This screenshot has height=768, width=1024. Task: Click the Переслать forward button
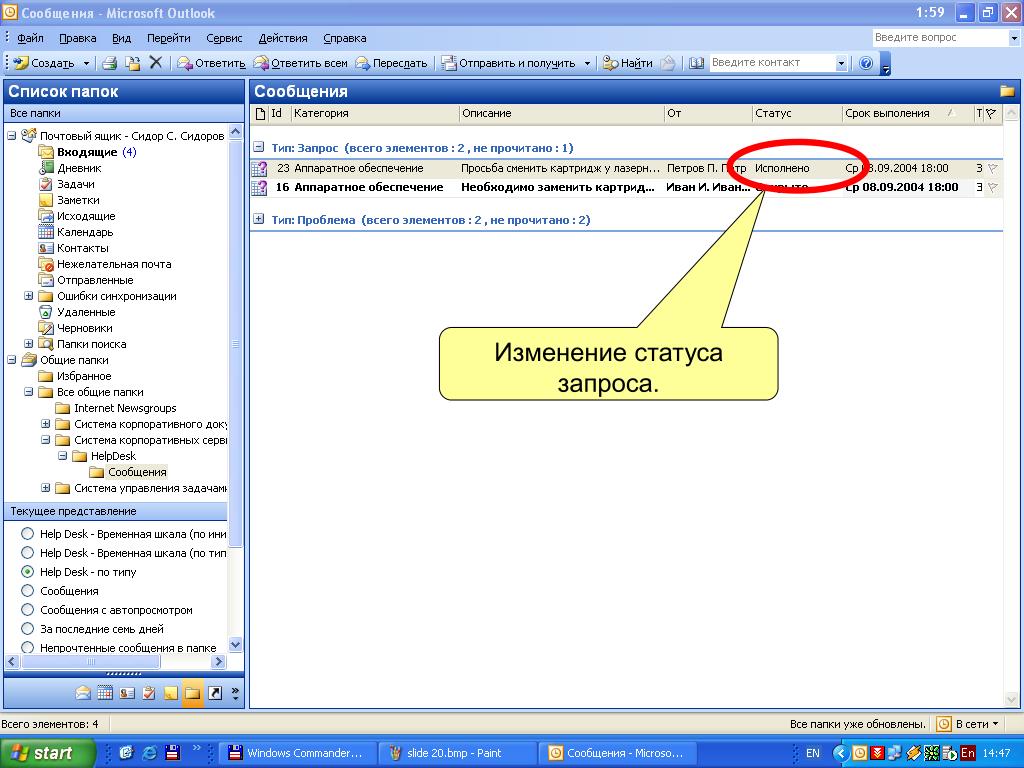(x=391, y=63)
